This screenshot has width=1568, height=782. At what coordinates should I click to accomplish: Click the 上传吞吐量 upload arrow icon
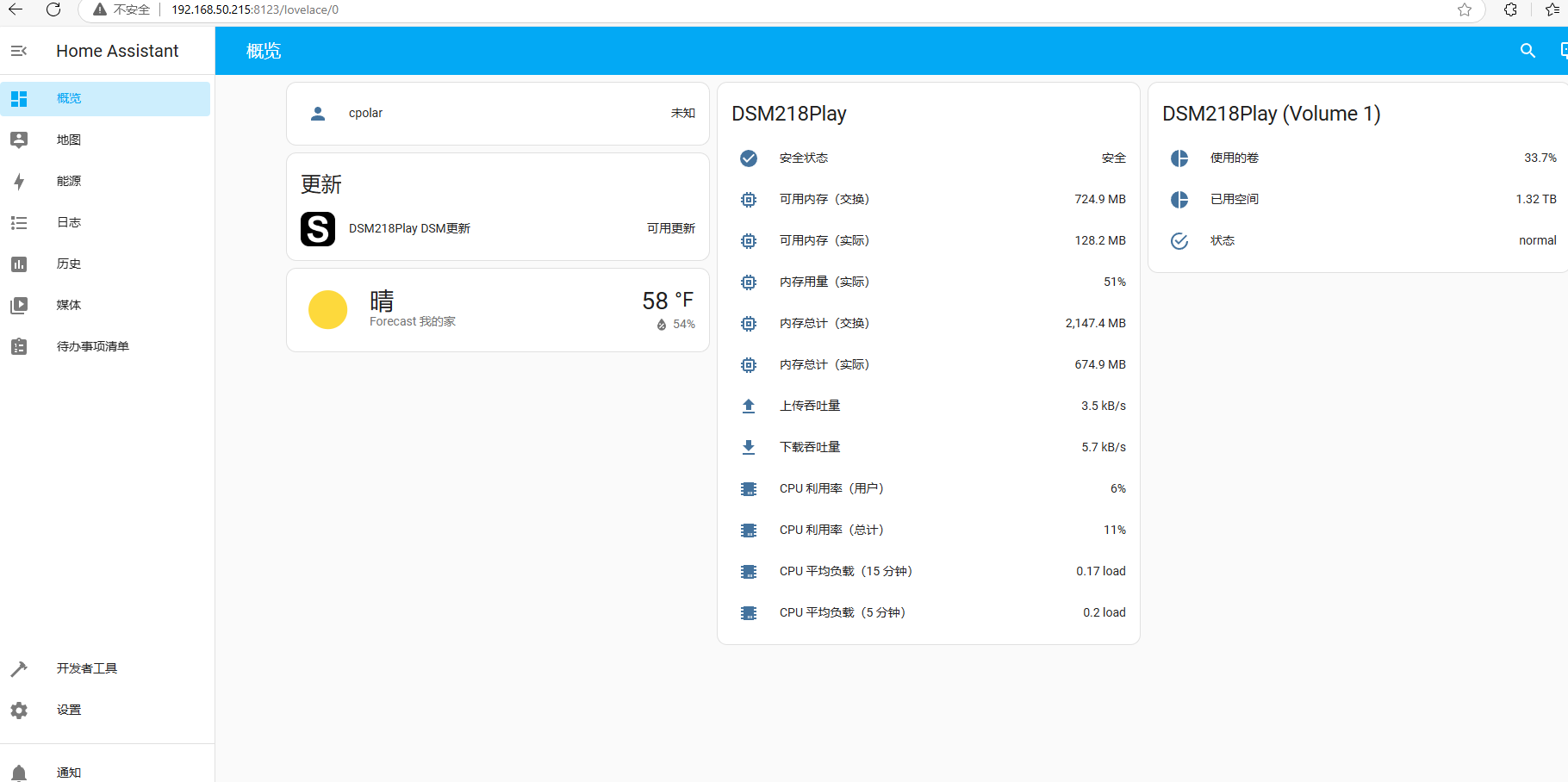(x=749, y=407)
